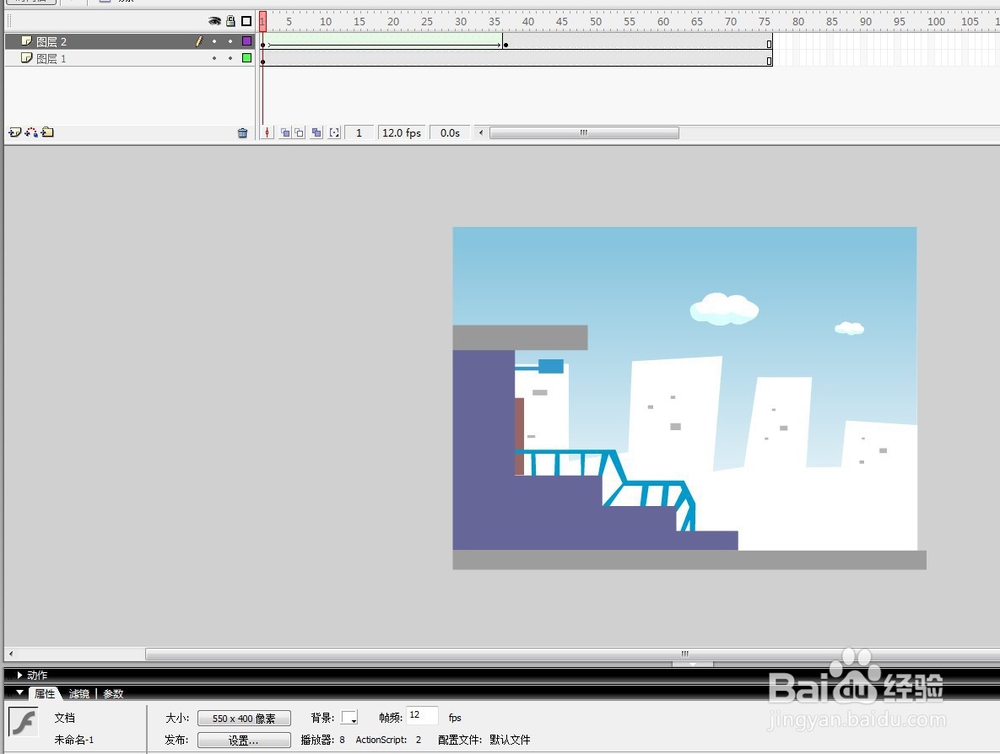This screenshot has height=754, width=1000.
Task: Click the 帧频 frame rate input field
Action: (x=422, y=716)
